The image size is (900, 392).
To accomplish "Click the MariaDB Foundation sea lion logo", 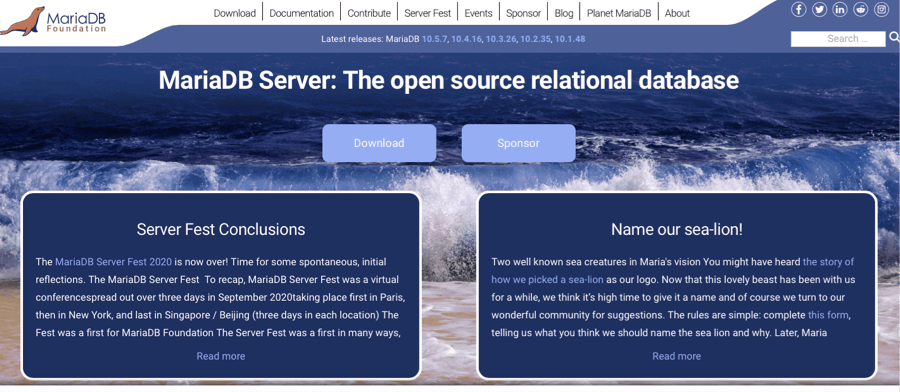I will (x=53, y=21).
